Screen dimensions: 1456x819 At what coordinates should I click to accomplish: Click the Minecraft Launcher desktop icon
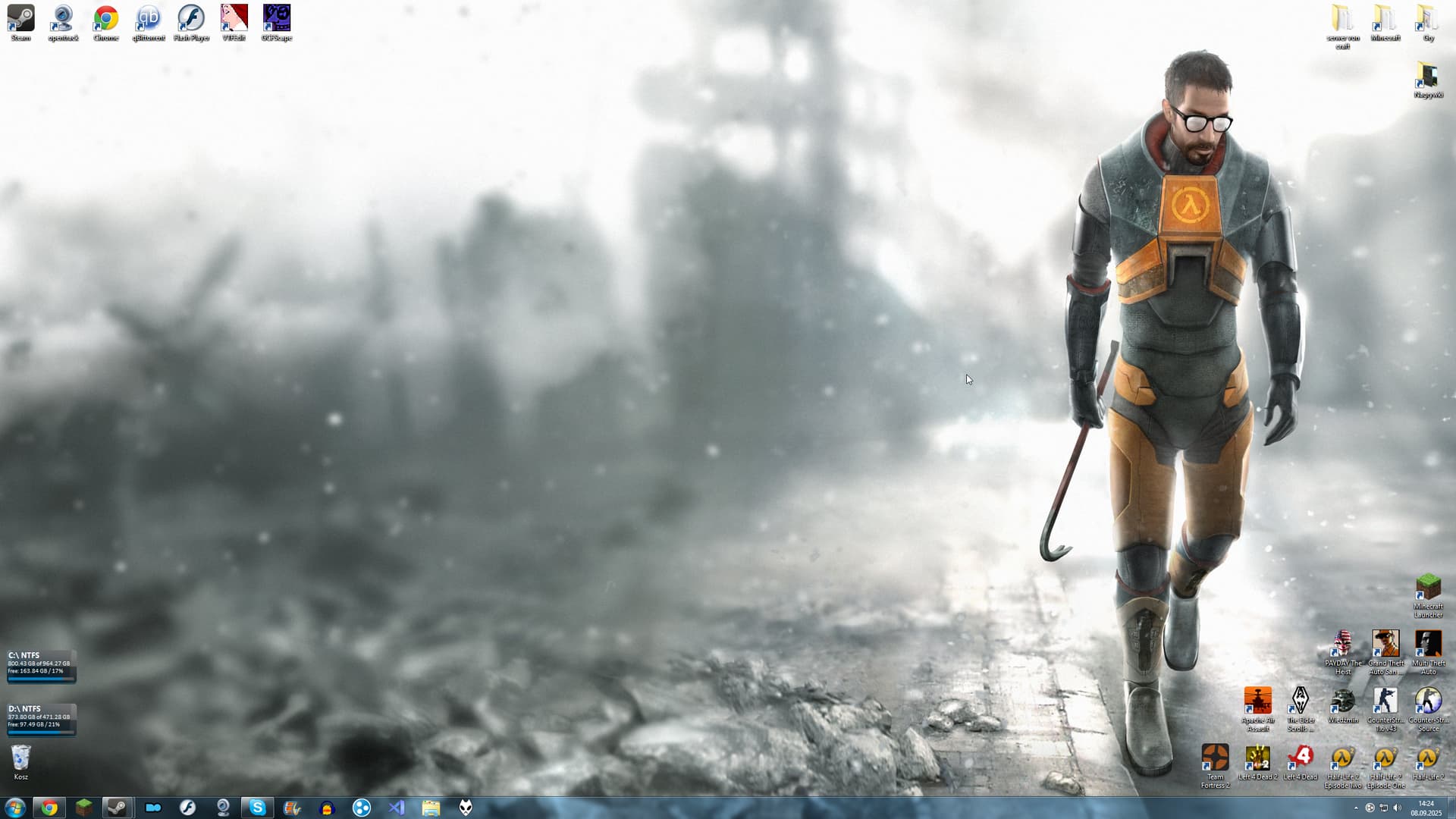coord(1428,588)
